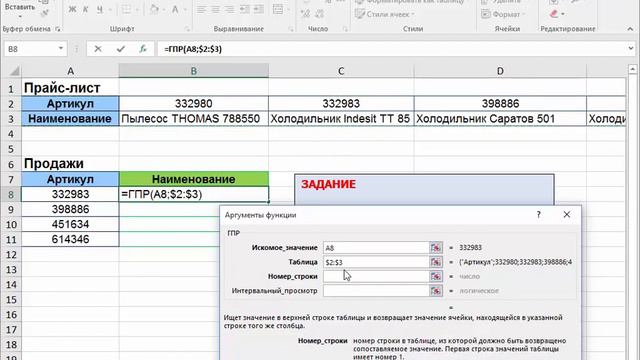The image size is (640, 360).
Task: Click the decrease decimal places icon
Action: 320,14
